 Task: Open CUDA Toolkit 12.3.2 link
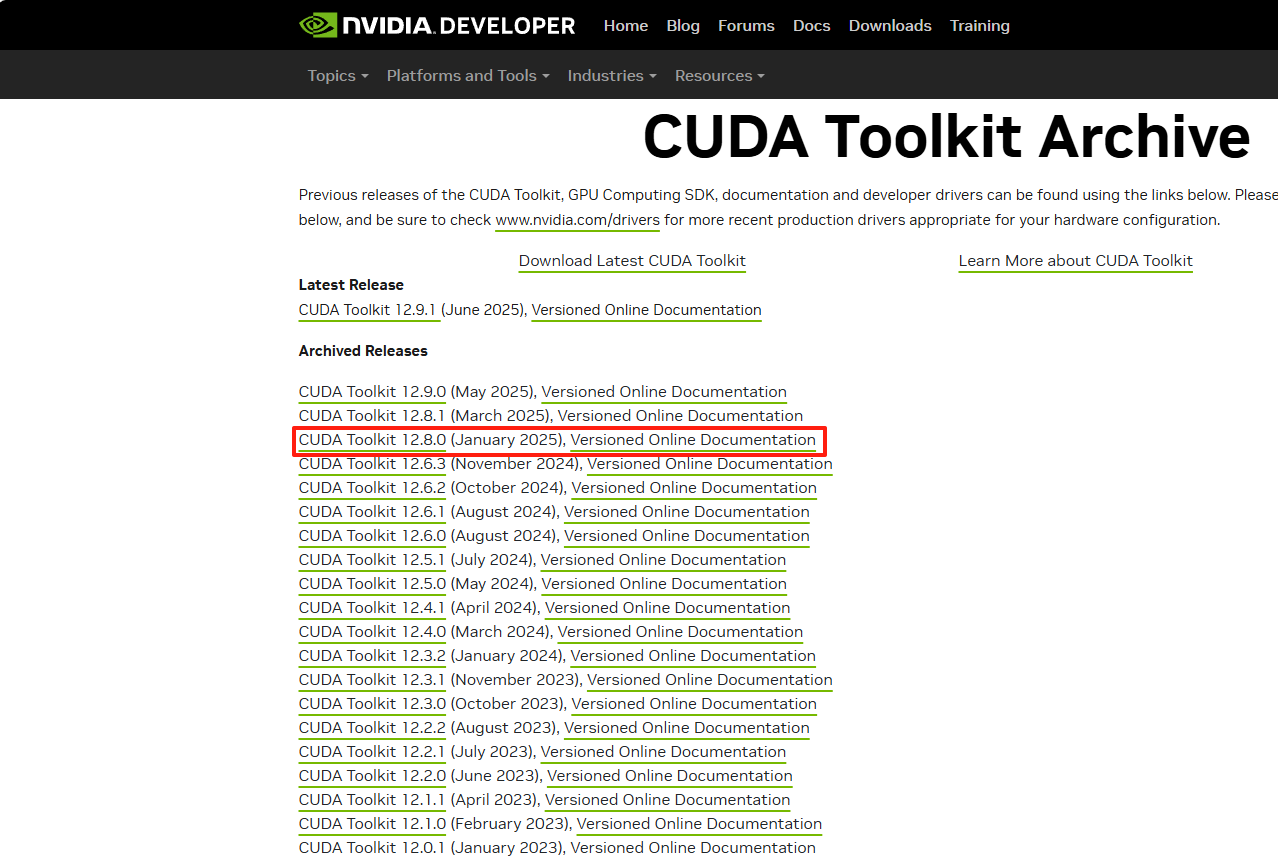372,656
